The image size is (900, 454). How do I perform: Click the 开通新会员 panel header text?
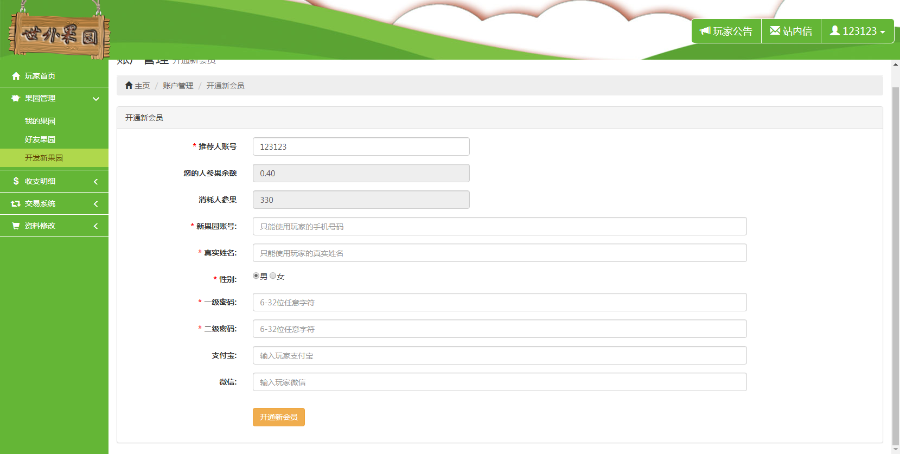[144, 118]
